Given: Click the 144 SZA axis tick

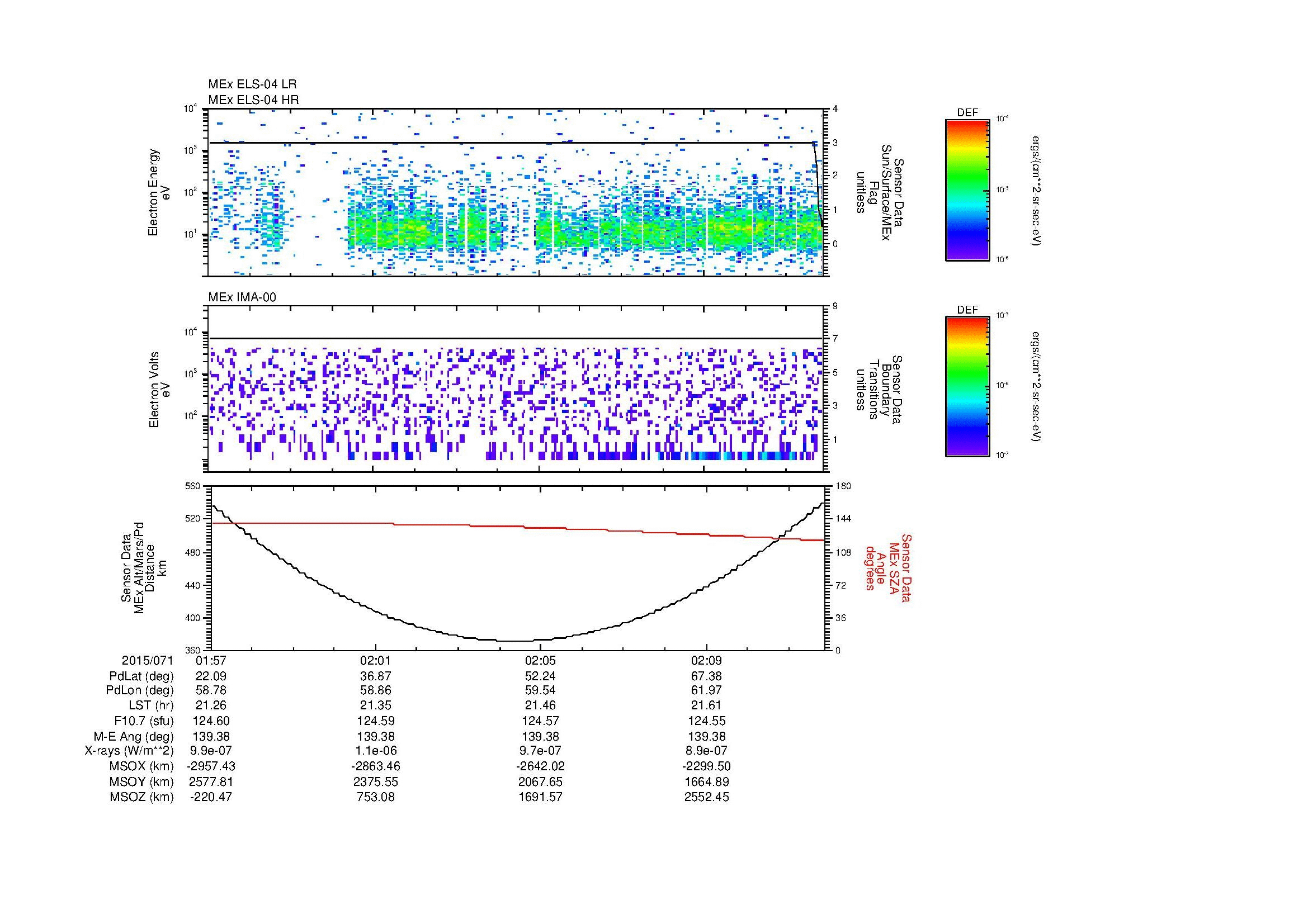Looking at the screenshot, I should pyautogui.click(x=843, y=519).
